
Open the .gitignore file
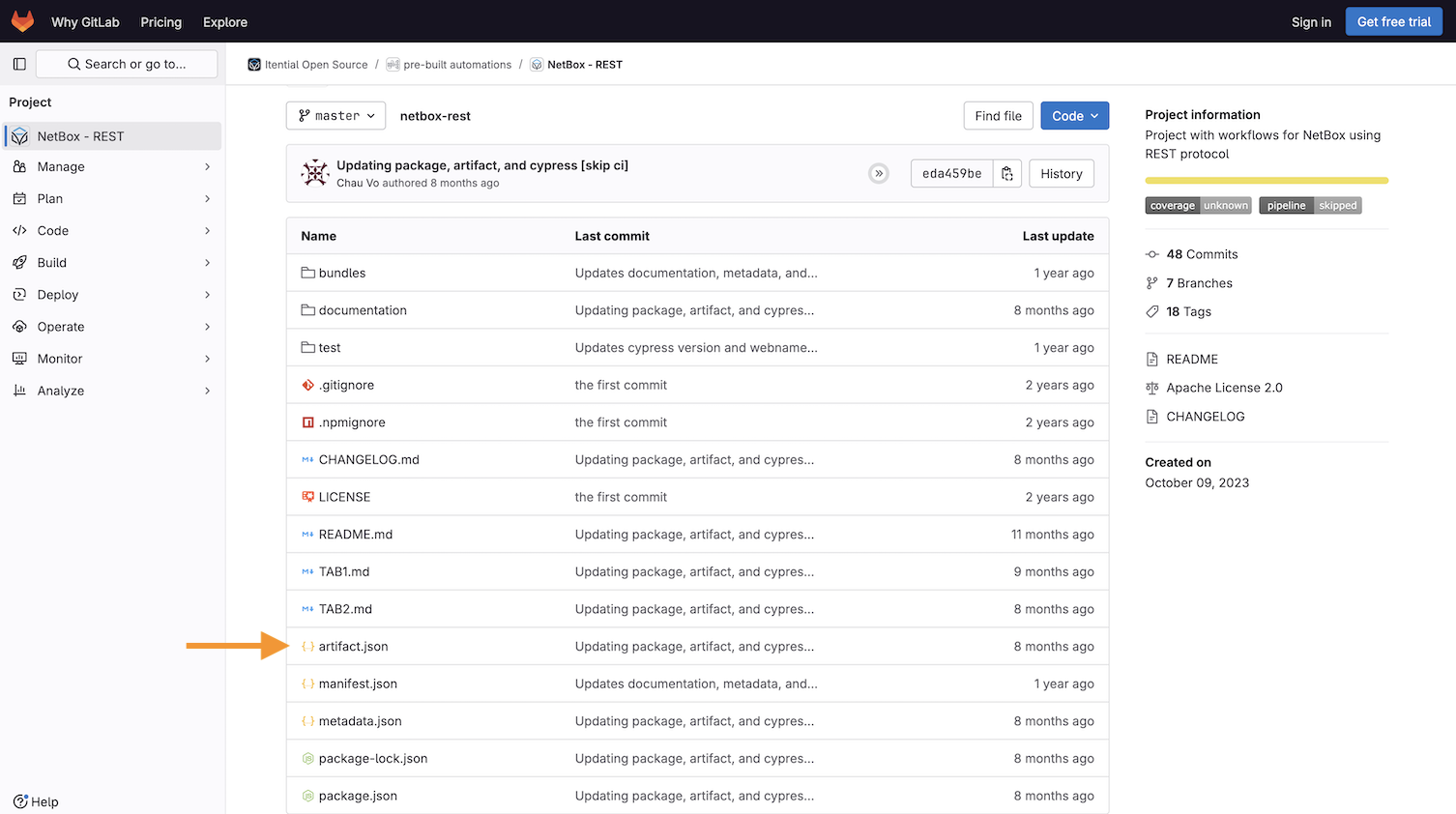346,385
